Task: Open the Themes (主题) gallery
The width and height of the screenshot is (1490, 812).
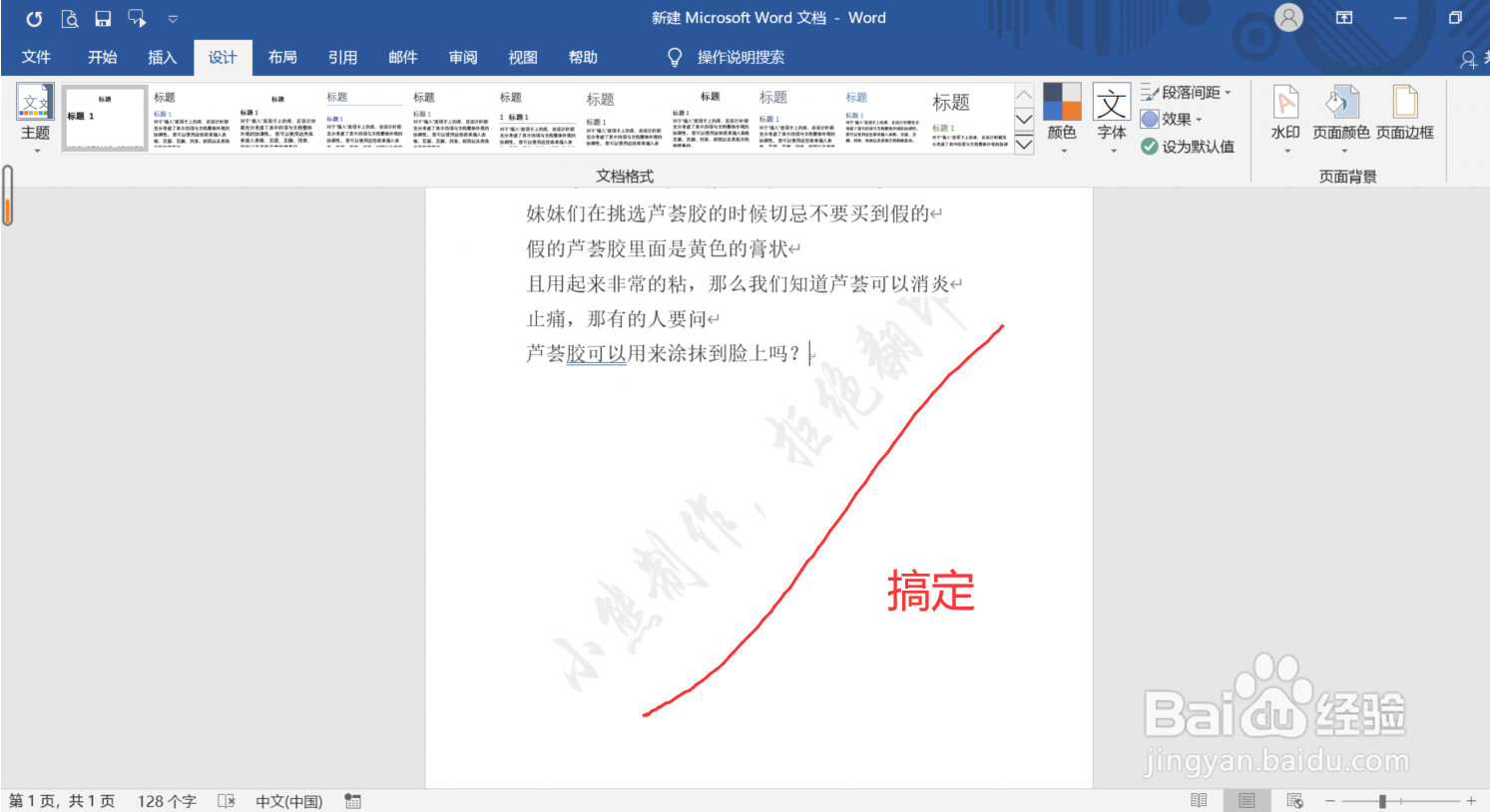Action: tap(35, 117)
